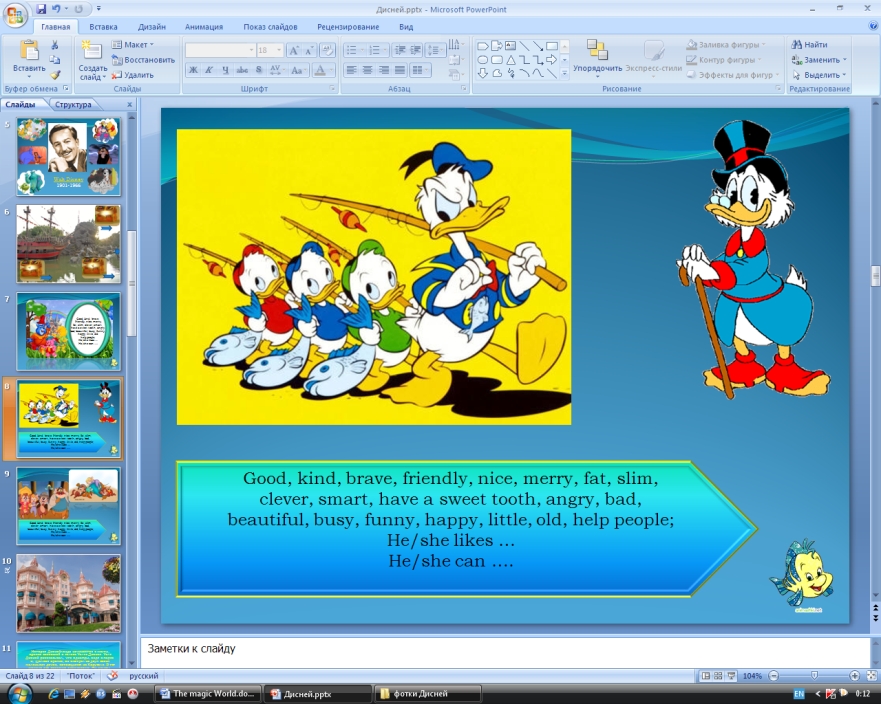Click Удалить to delete the slide
Screen dimensions: 881x704
[133, 75]
